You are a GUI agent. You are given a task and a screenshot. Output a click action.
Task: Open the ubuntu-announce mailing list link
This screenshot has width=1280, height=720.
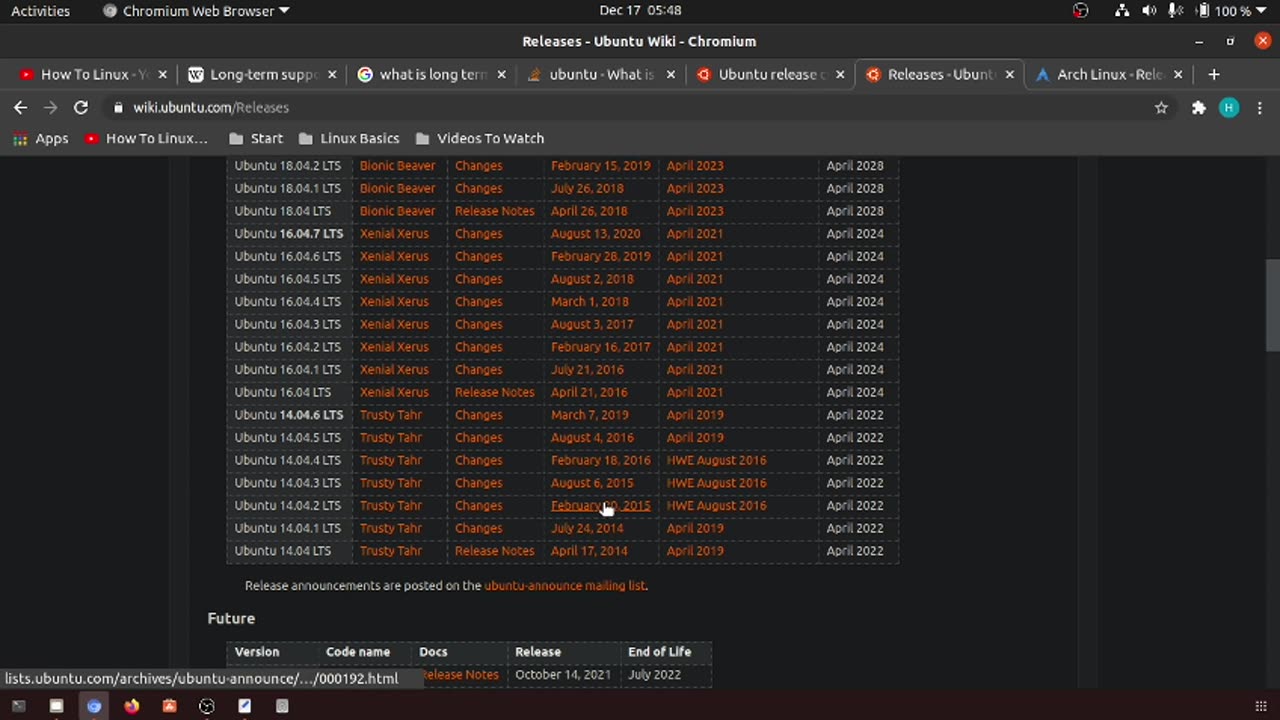click(x=565, y=586)
